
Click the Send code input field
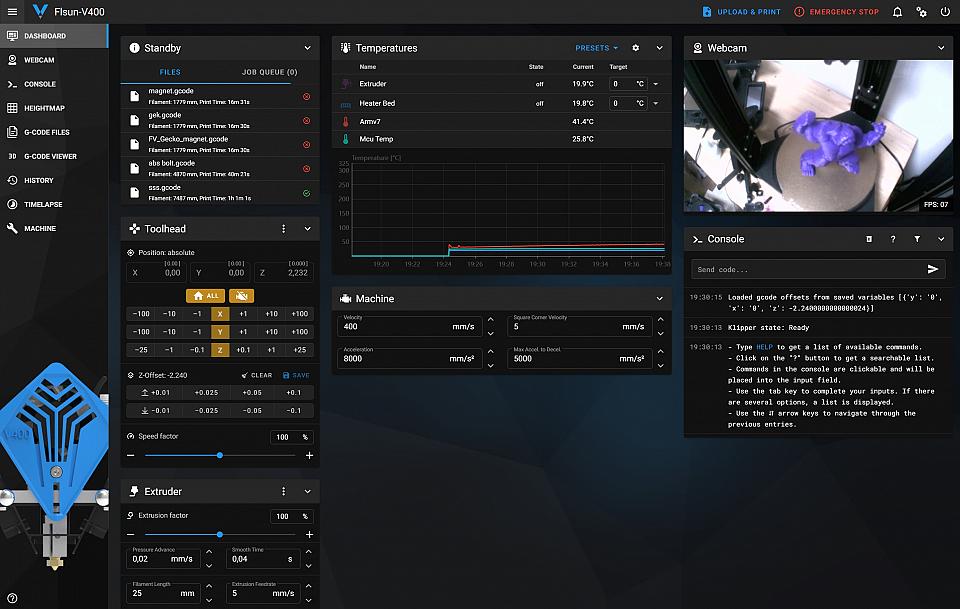coord(808,269)
